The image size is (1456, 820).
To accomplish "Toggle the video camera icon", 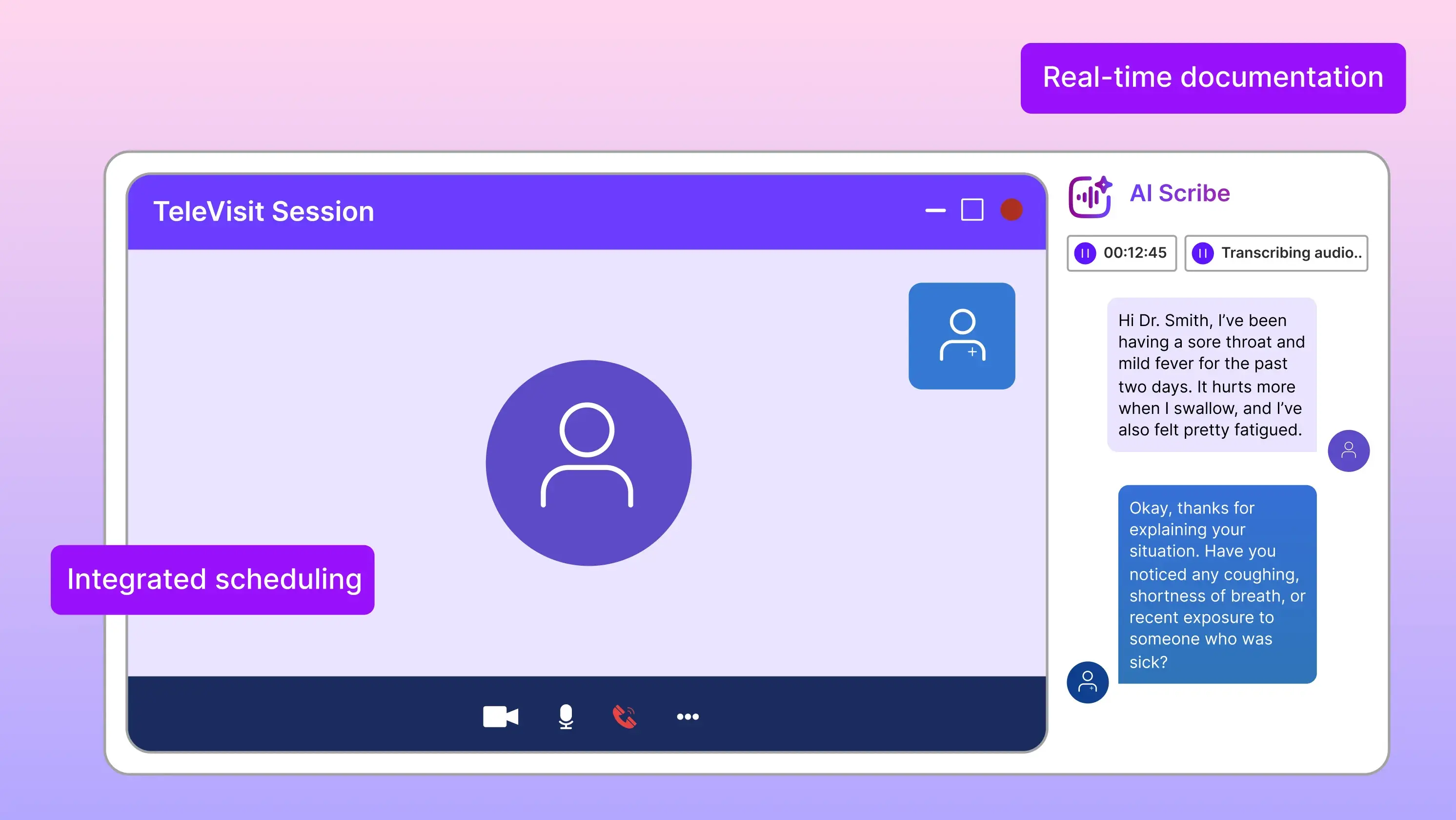I will [x=500, y=717].
